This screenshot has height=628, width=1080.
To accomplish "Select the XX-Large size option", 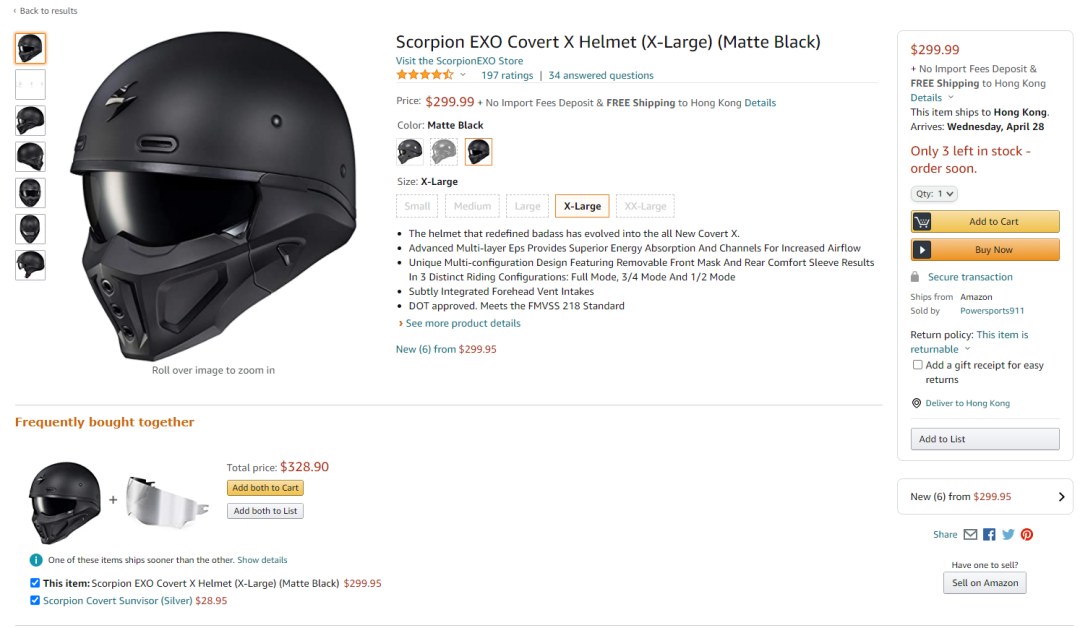I will pyautogui.click(x=645, y=206).
